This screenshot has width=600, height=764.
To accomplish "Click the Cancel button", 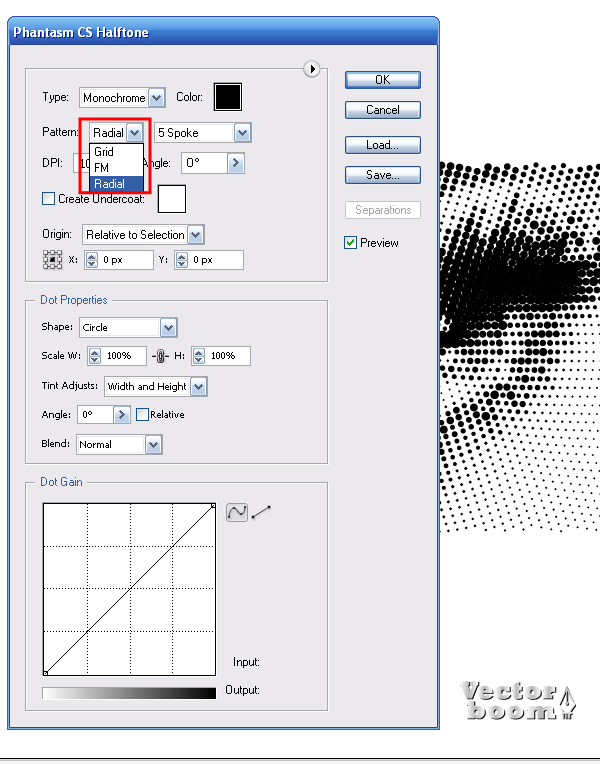I will coord(383,110).
